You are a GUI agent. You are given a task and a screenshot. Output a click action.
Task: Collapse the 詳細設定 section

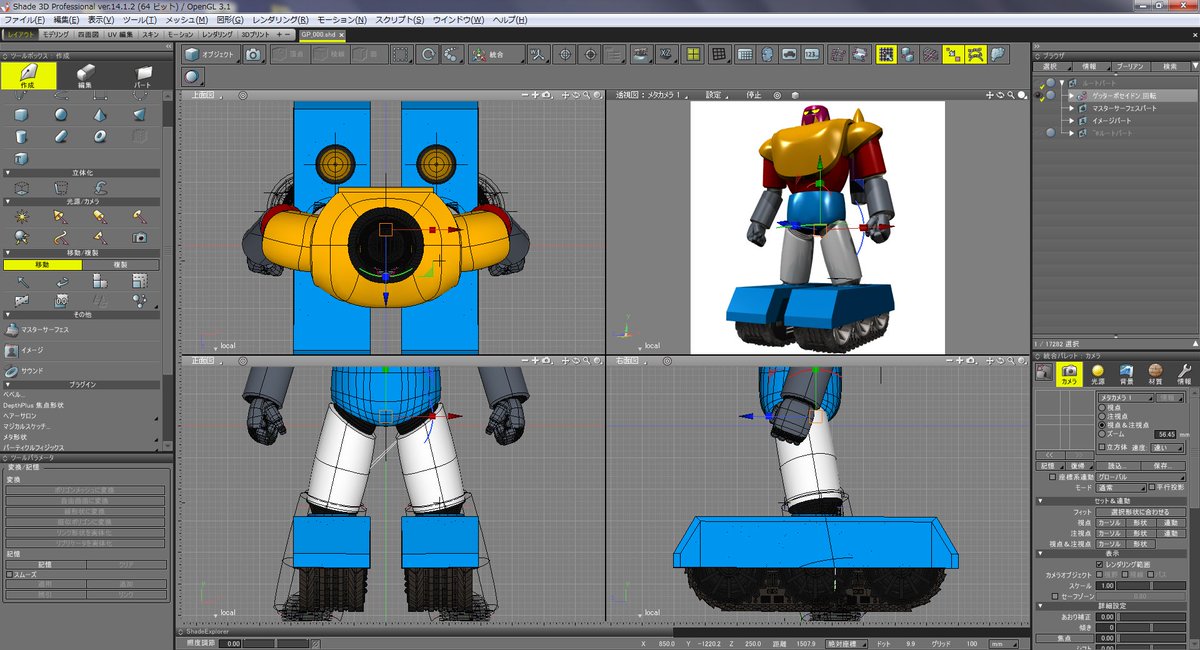(1041, 606)
